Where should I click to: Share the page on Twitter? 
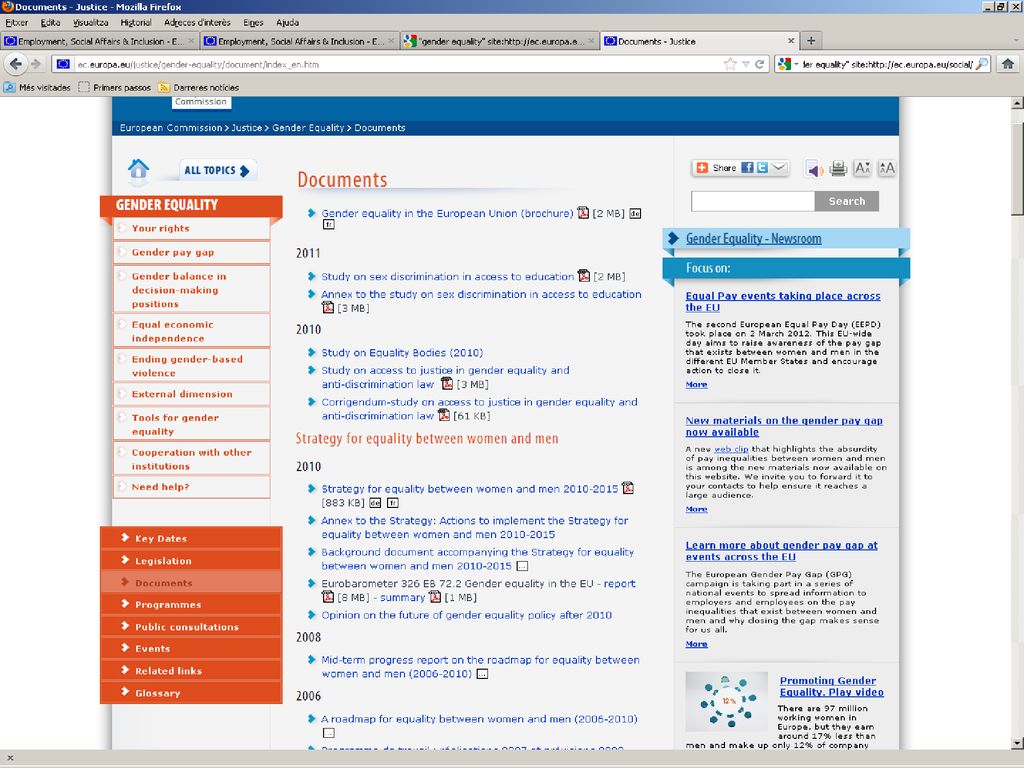(762, 168)
